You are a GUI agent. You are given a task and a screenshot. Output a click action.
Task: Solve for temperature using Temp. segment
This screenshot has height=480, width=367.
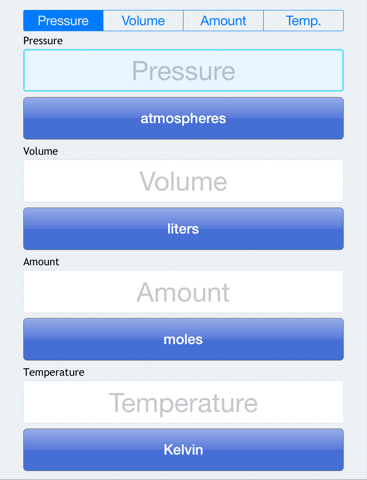(303, 21)
